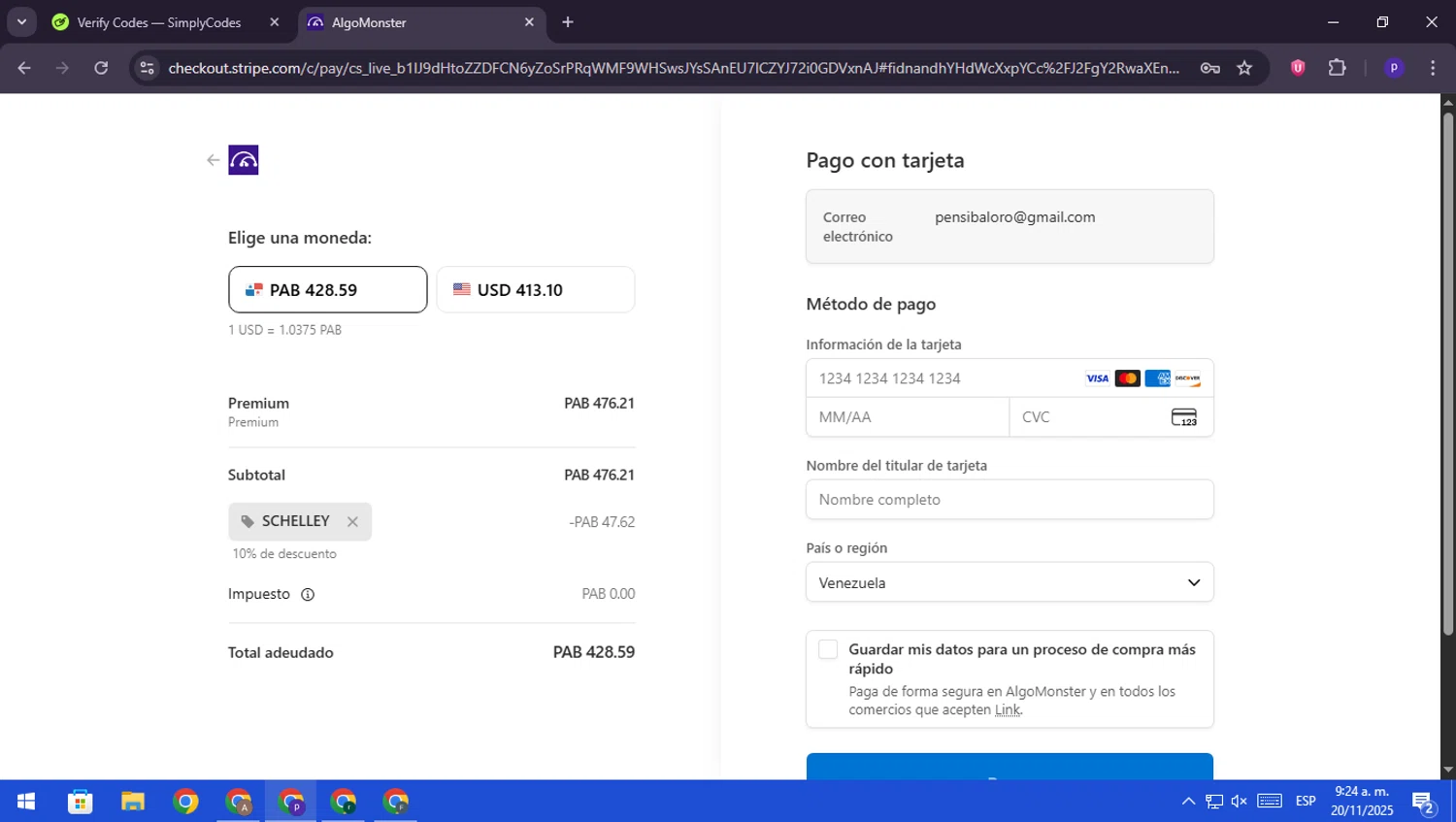Screen dimensions: 1456x822
Task: Show tax info tooltip next to Impuesto
Action: point(308,594)
